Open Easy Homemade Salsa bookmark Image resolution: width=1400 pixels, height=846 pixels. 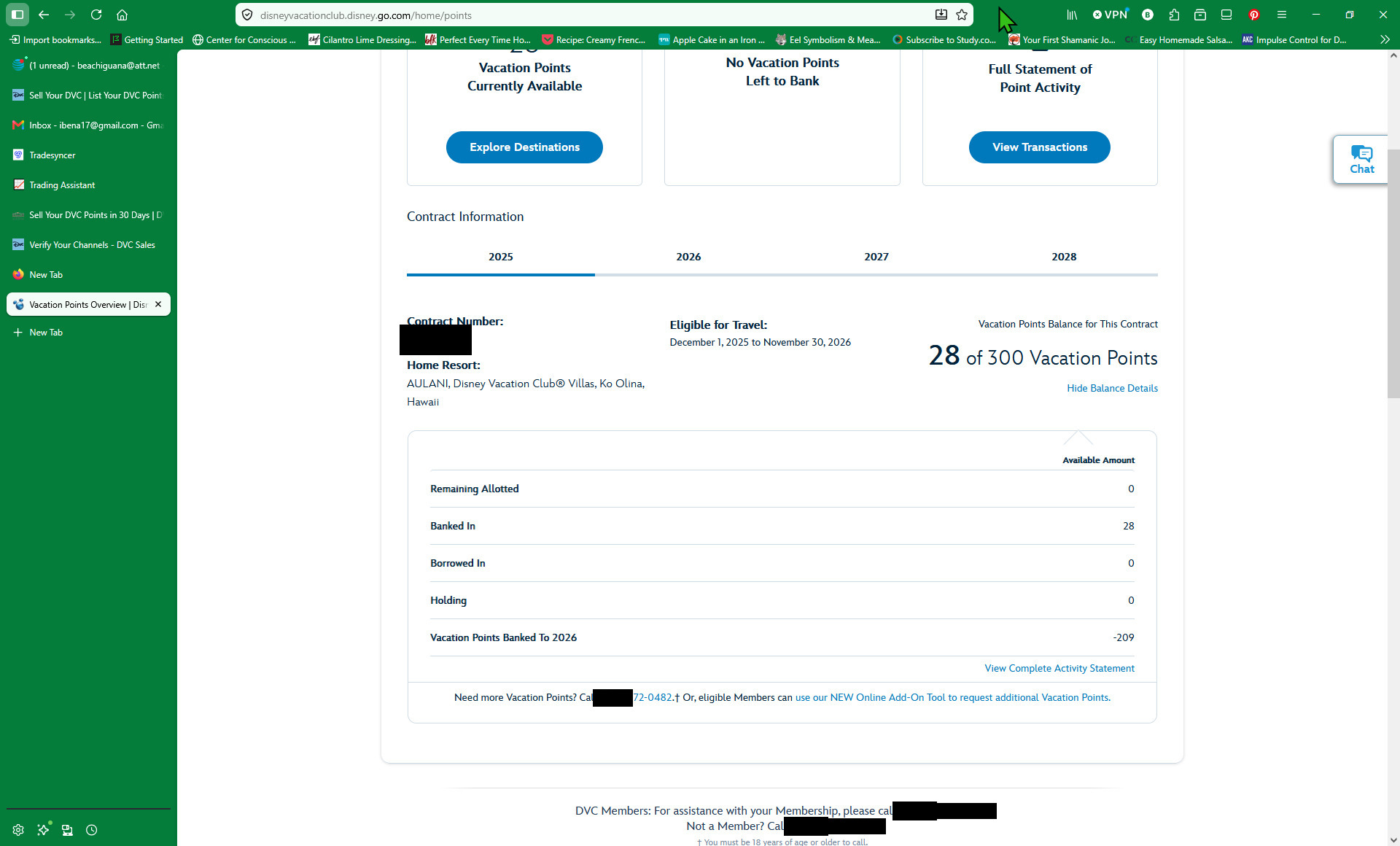(1179, 39)
